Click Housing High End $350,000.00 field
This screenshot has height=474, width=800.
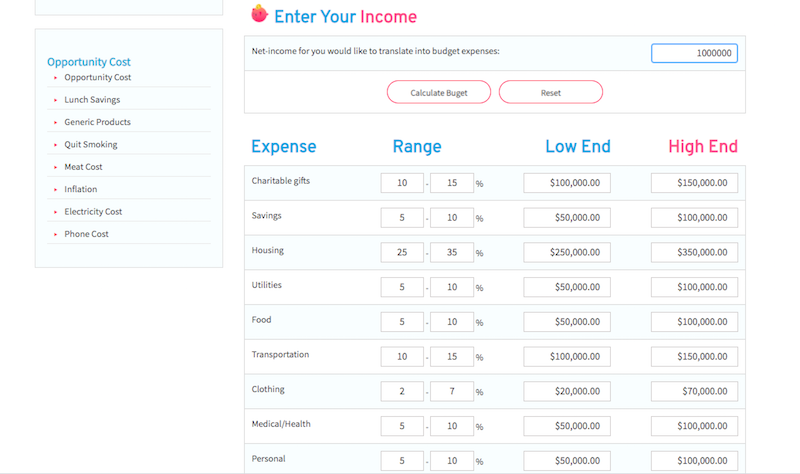pos(694,252)
